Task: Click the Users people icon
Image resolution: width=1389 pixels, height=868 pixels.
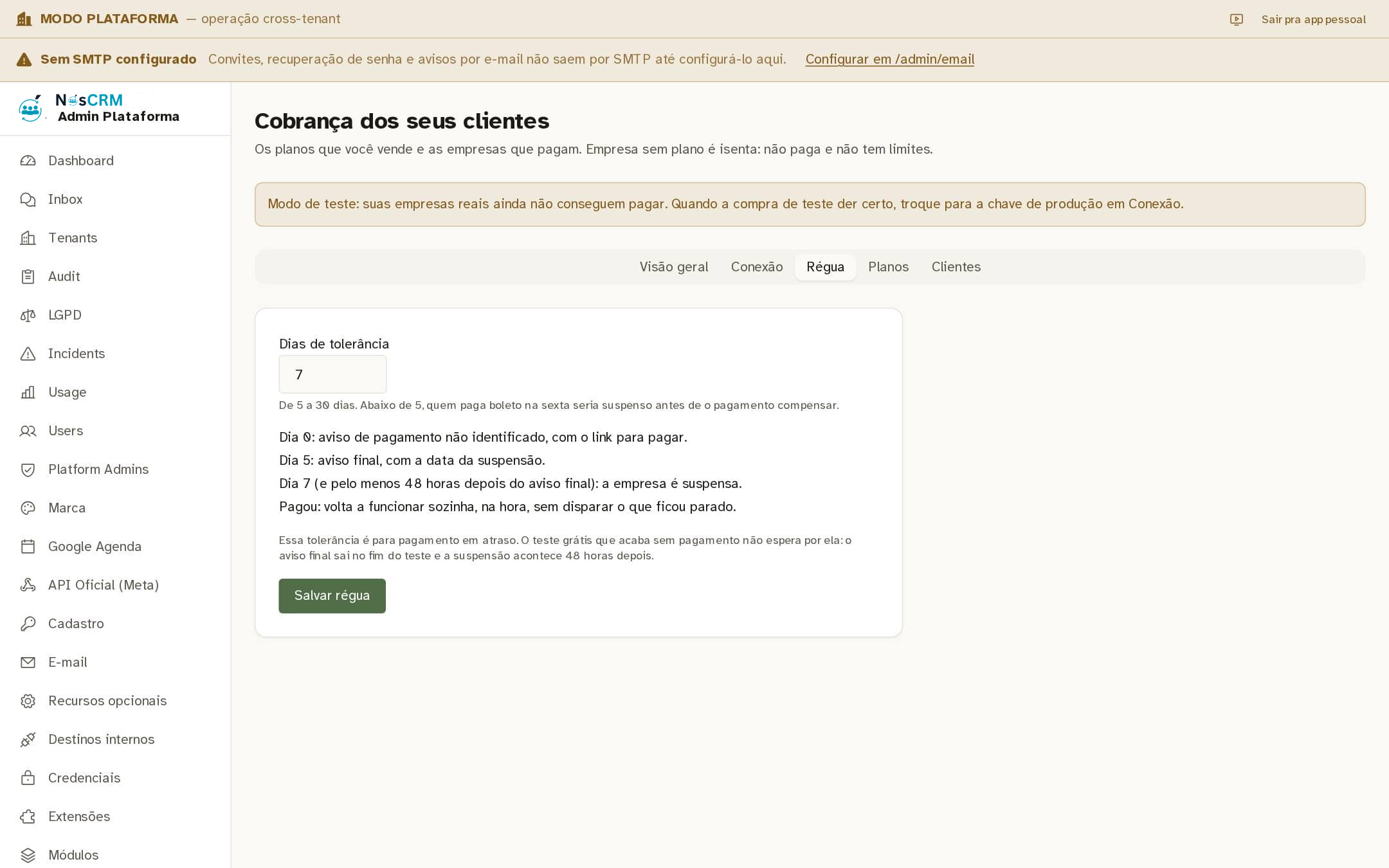Action: coord(28,431)
